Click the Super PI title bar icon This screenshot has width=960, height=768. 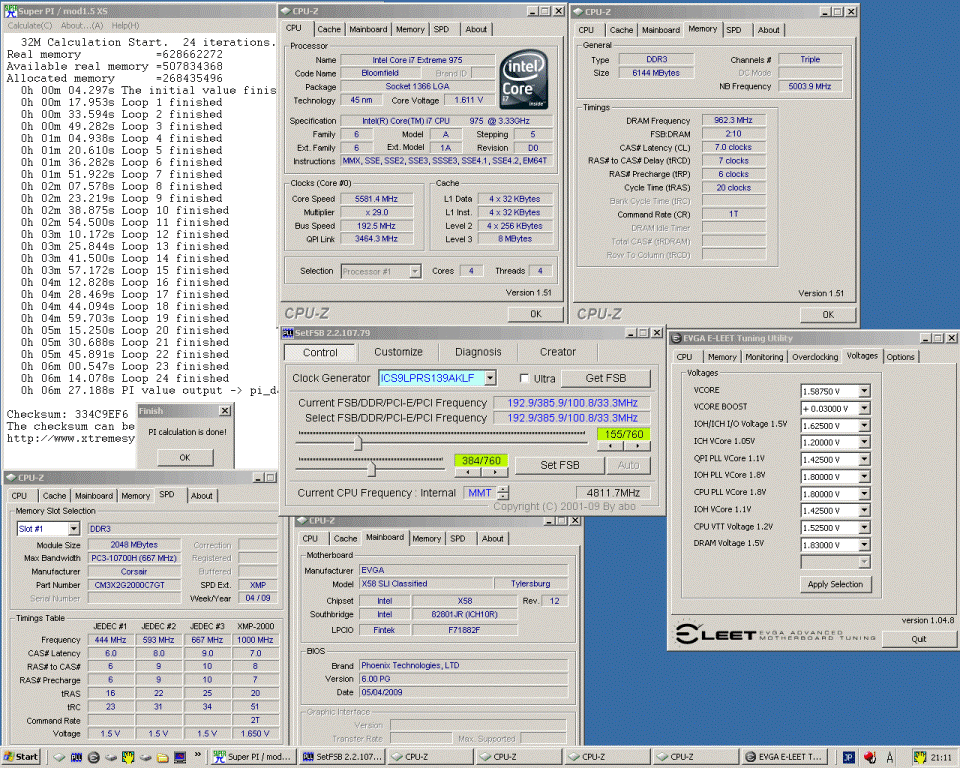[10, 11]
